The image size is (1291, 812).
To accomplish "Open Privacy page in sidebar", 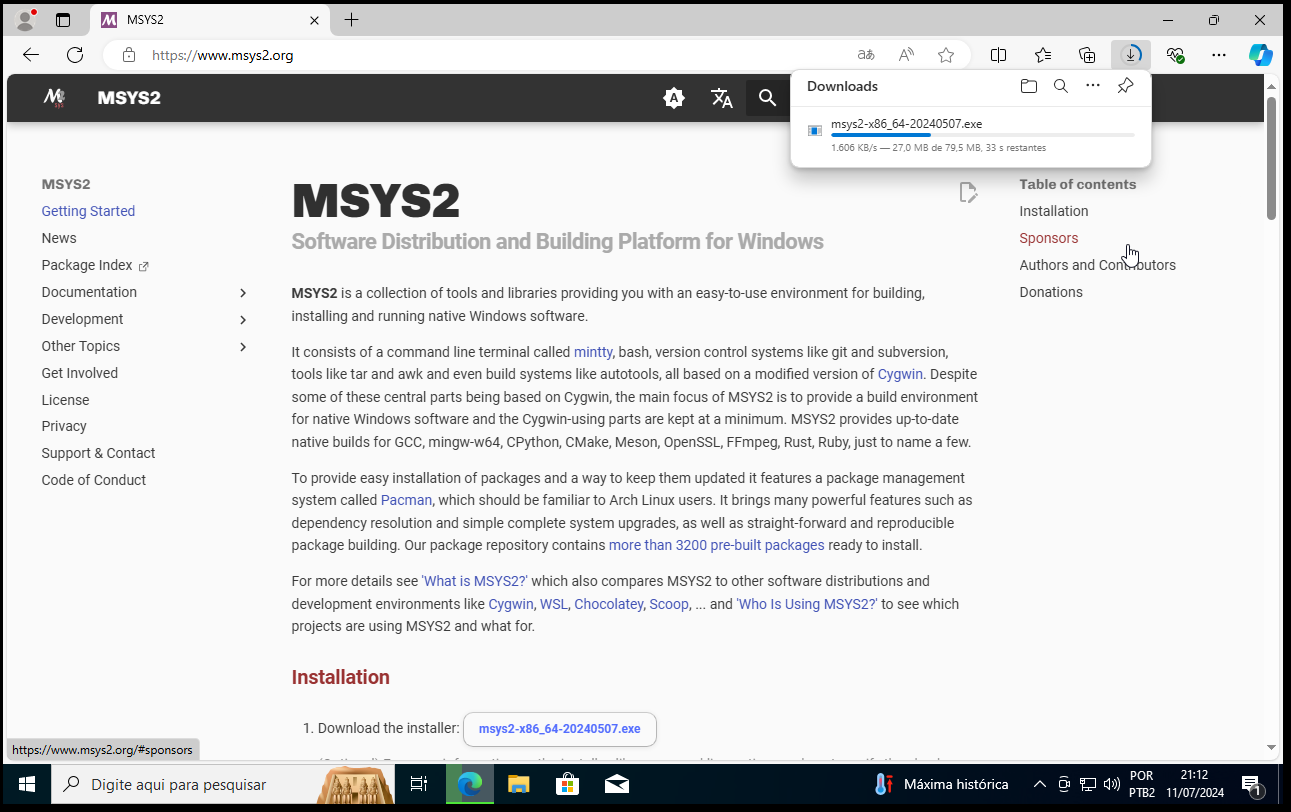I will coord(64,426).
